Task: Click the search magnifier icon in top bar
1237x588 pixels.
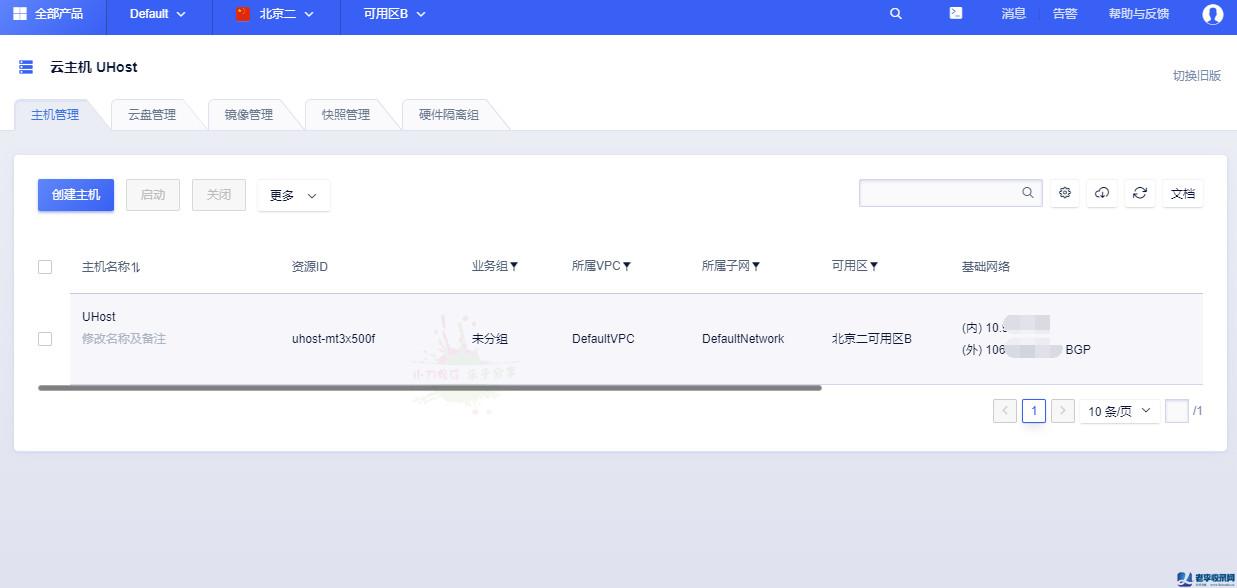Action: click(x=895, y=14)
